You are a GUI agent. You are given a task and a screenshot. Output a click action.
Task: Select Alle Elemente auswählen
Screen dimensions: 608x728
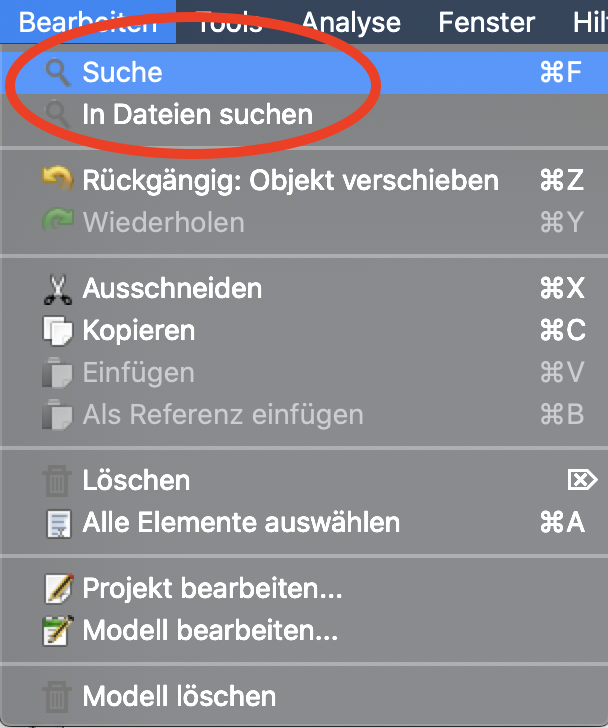tap(304, 522)
